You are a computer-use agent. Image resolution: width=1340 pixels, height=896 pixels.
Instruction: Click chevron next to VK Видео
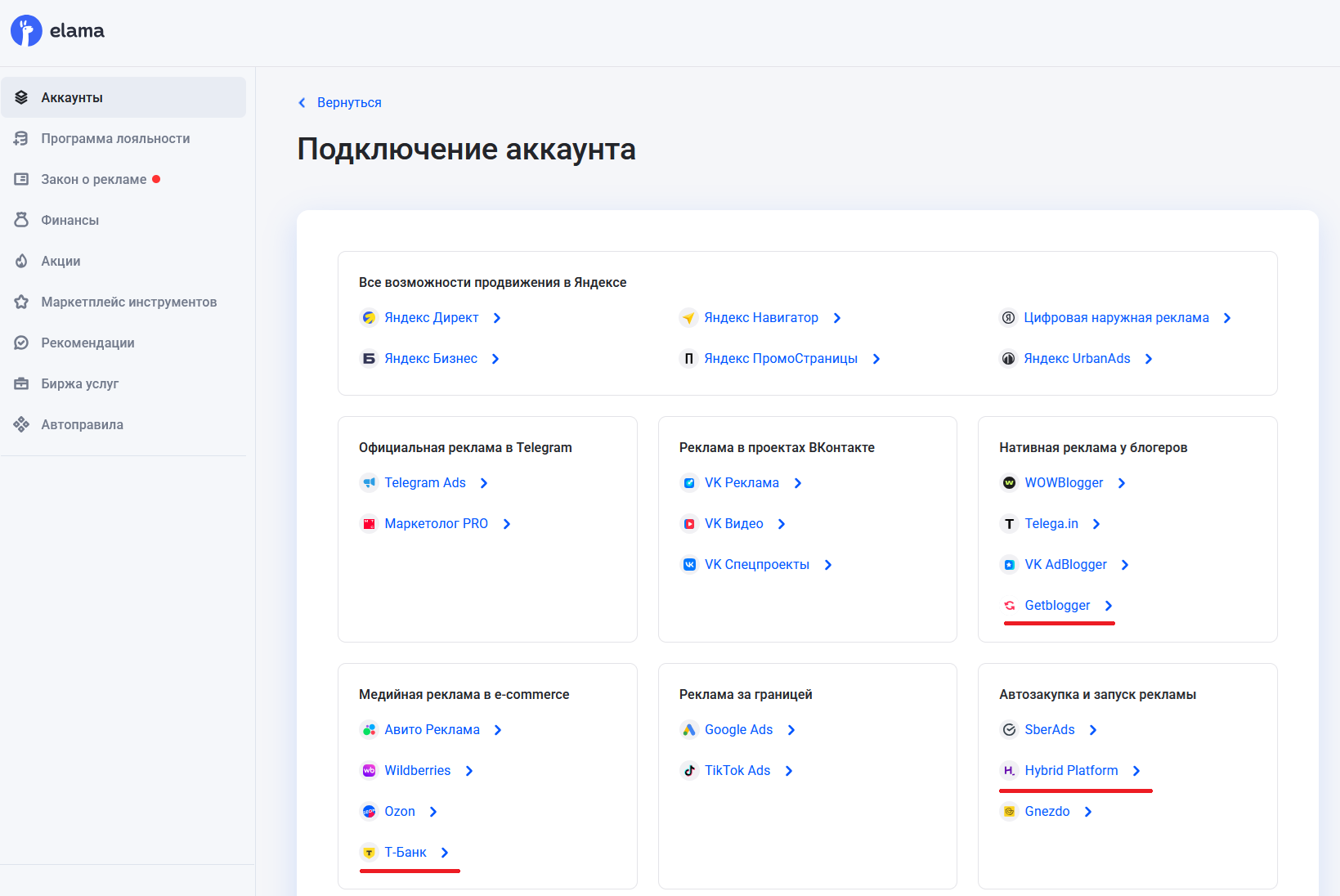[x=782, y=524]
